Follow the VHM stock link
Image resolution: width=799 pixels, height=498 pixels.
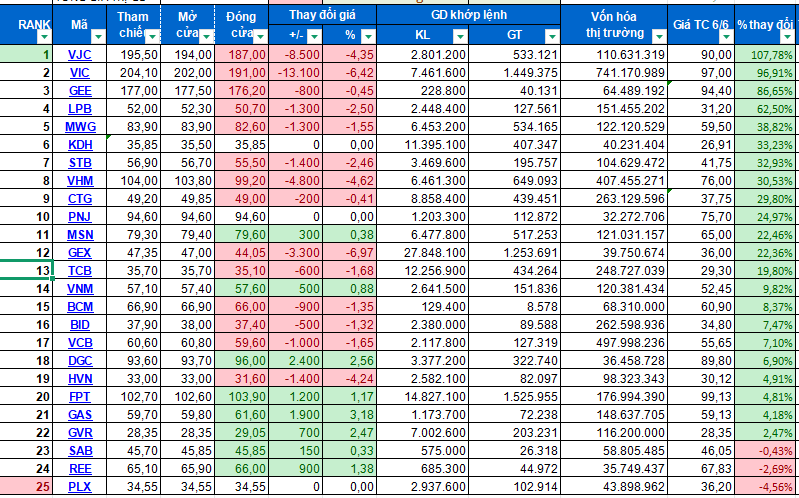pos(80,180)
